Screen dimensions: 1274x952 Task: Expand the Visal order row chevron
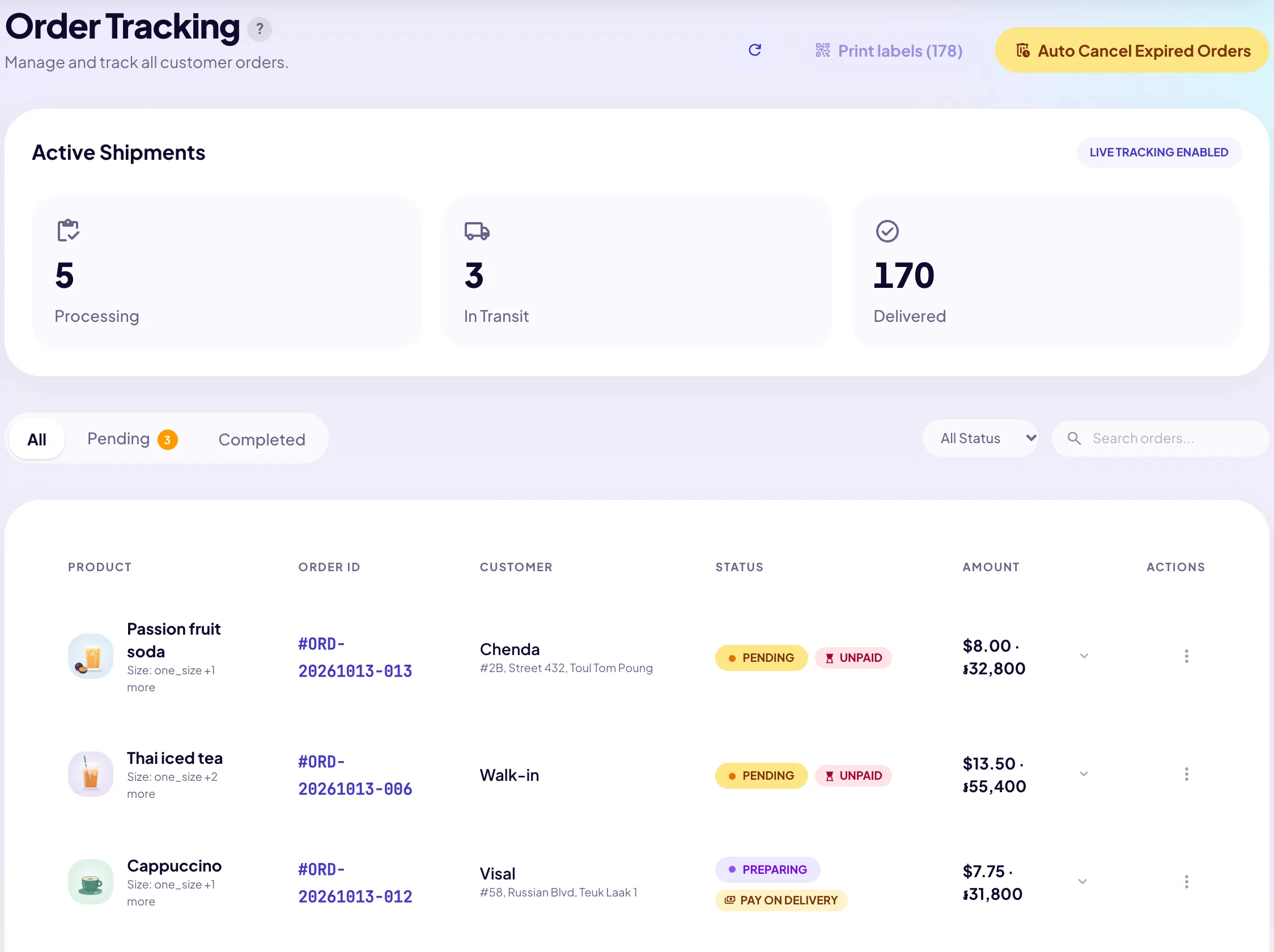click(1082, 882)
